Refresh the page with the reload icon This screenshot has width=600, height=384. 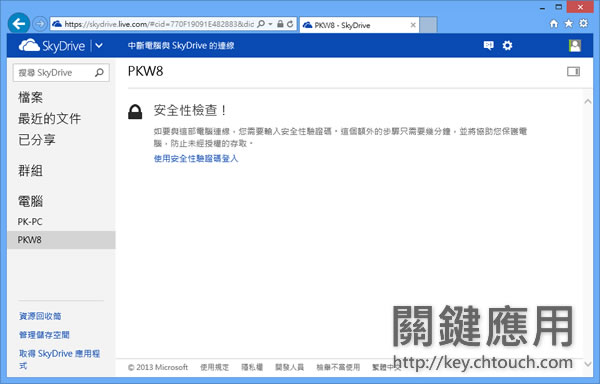coord(290,24)
